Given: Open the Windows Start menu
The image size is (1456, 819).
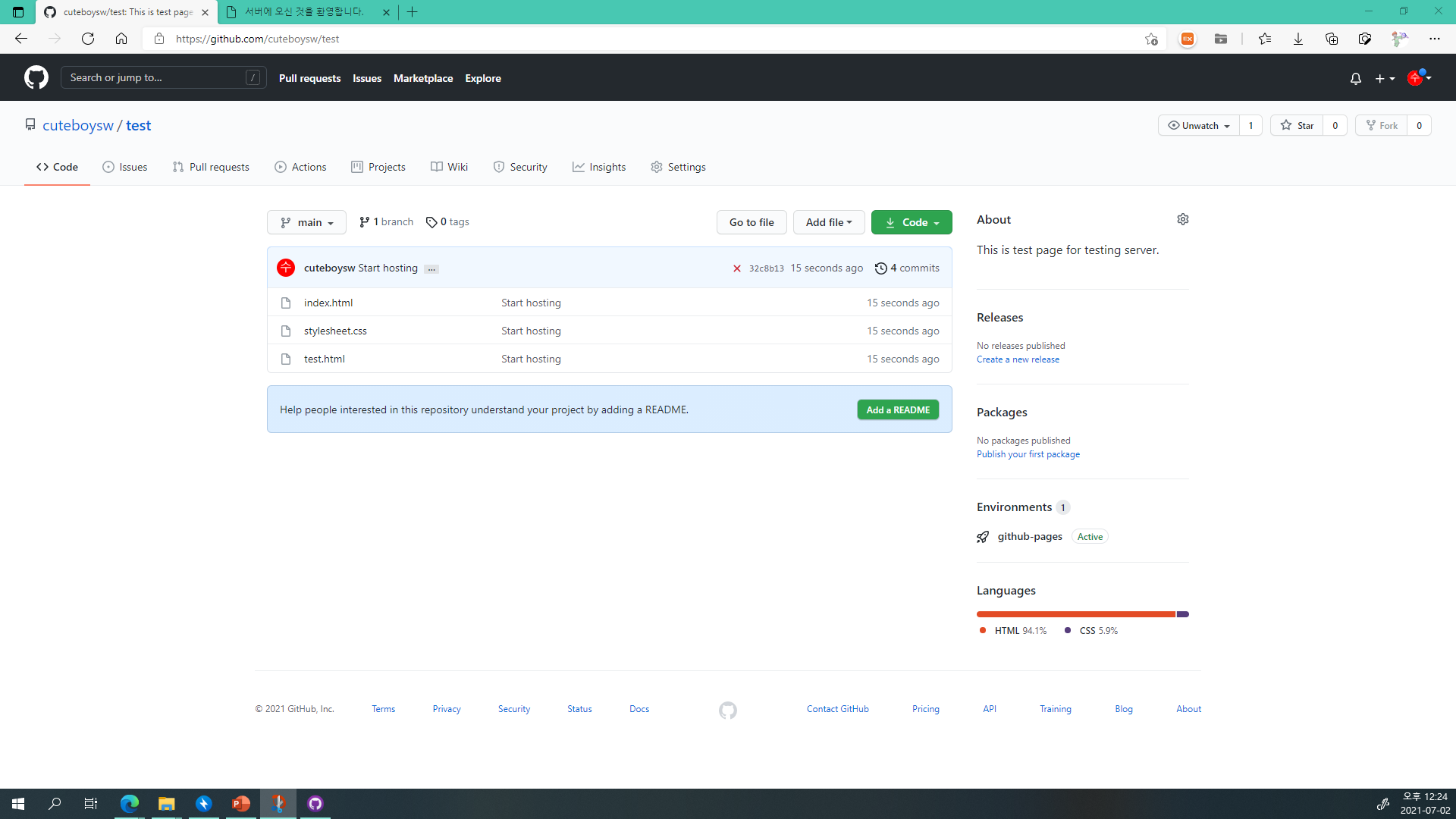Looking at the screenshot, I should click(x=18, y=804).
